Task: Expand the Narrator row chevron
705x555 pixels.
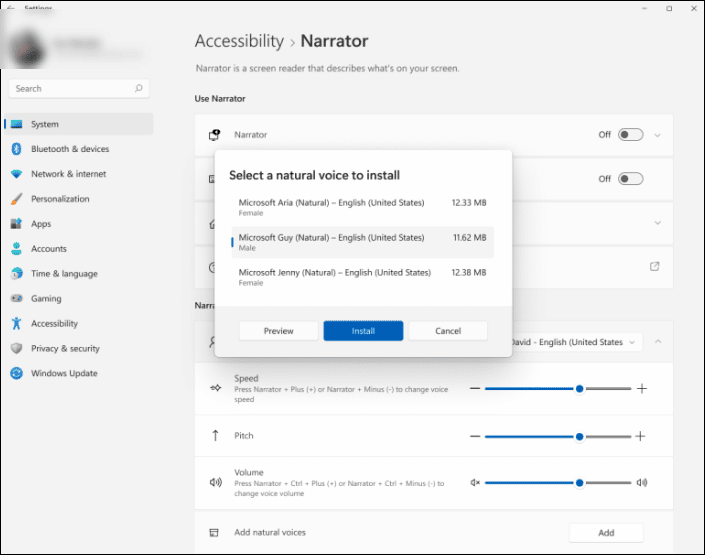Action: (657, 135)
